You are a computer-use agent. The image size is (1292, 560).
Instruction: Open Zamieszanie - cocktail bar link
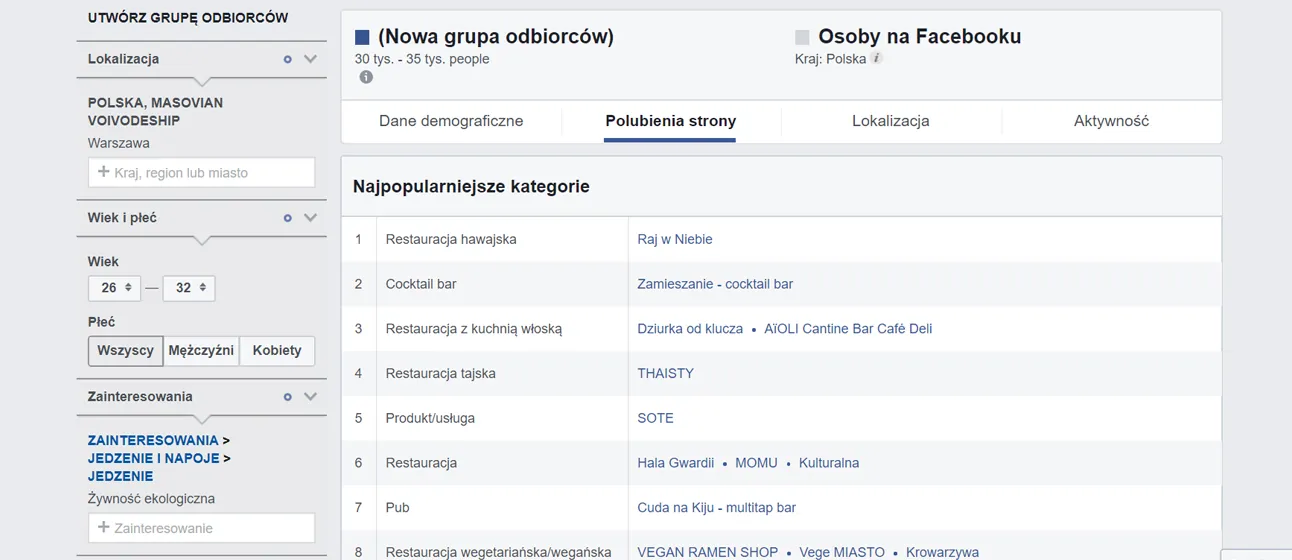click(715, 284)
